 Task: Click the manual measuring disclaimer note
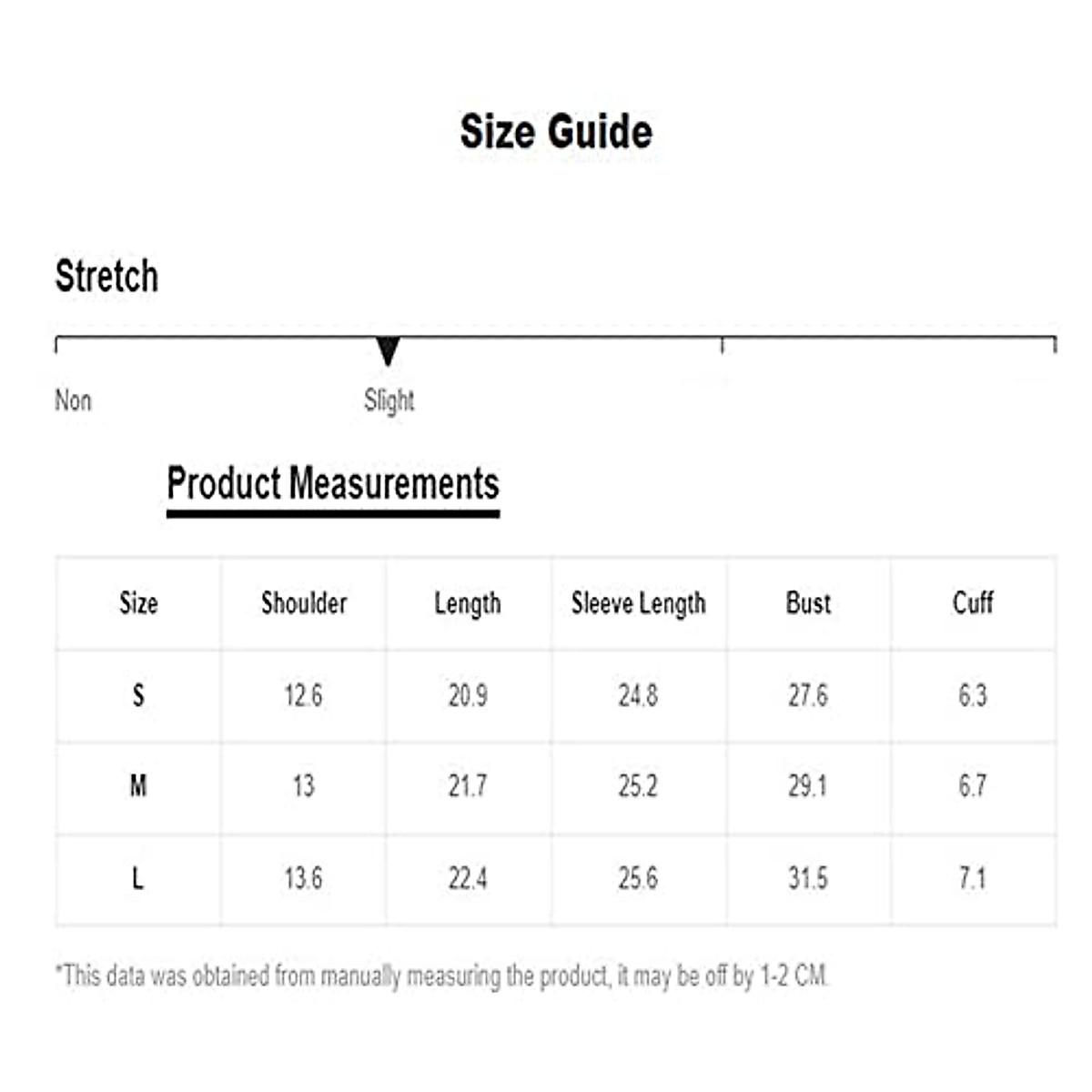[442, 976]
